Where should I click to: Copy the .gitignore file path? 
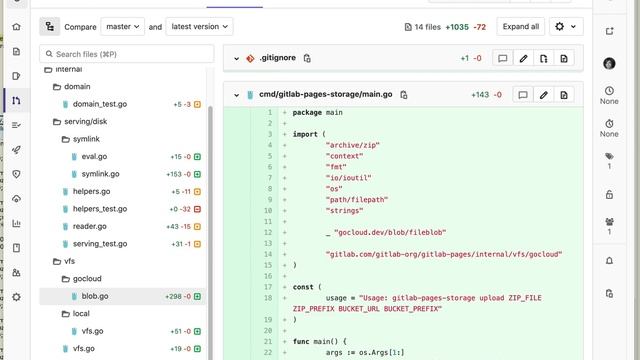[307, 58]
